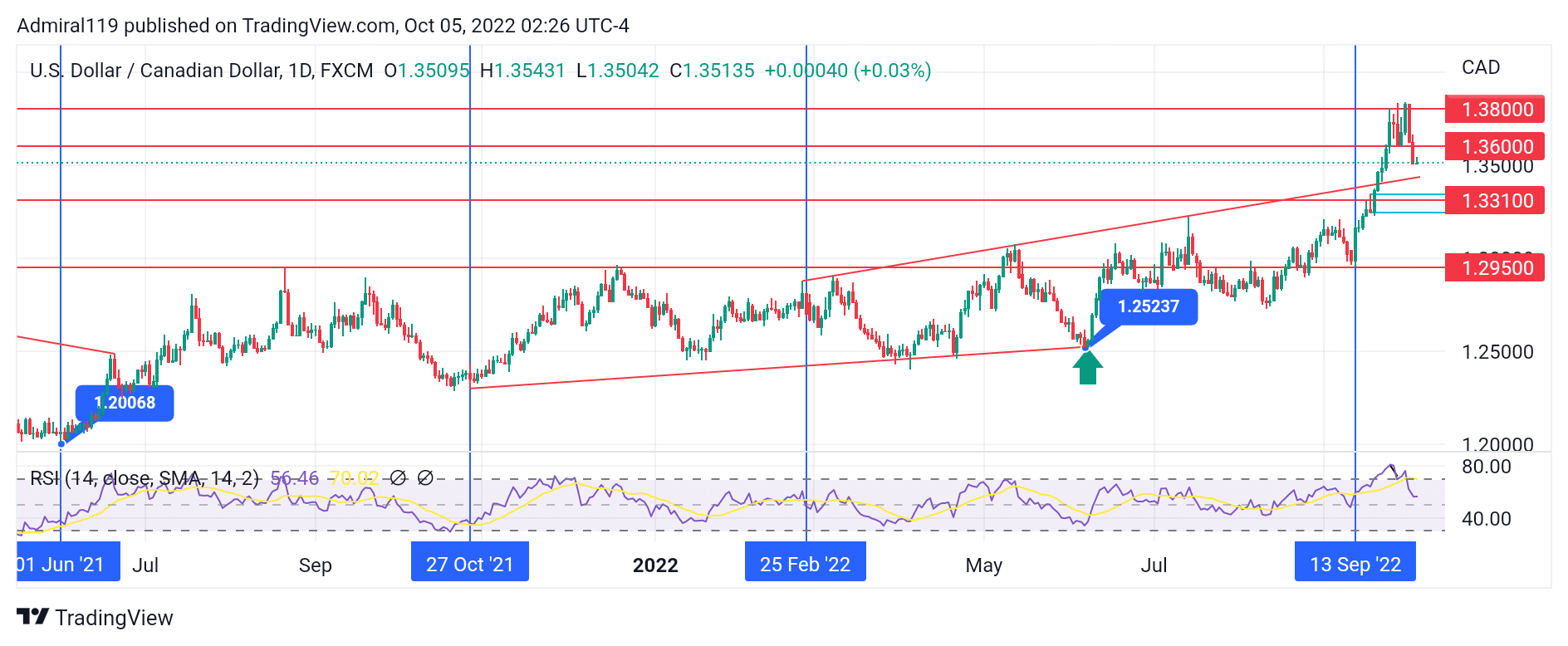This screenshot has width=1568, height=646.
Task: Click the low price L1.35042
Action: [618, 71]
